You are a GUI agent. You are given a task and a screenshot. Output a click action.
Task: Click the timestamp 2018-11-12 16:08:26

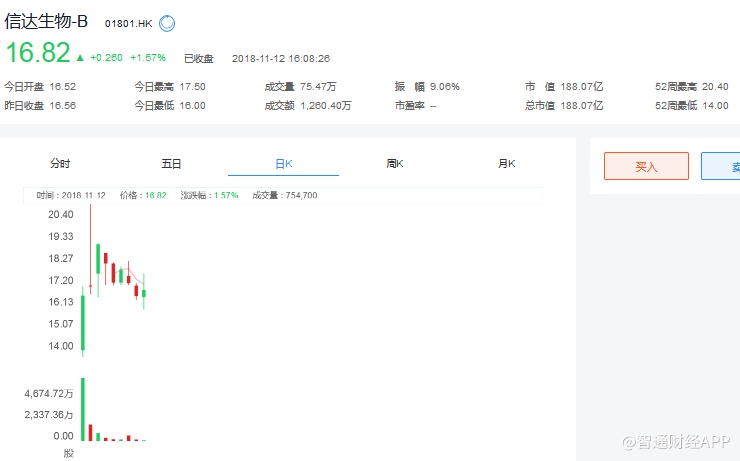[281, 59]
